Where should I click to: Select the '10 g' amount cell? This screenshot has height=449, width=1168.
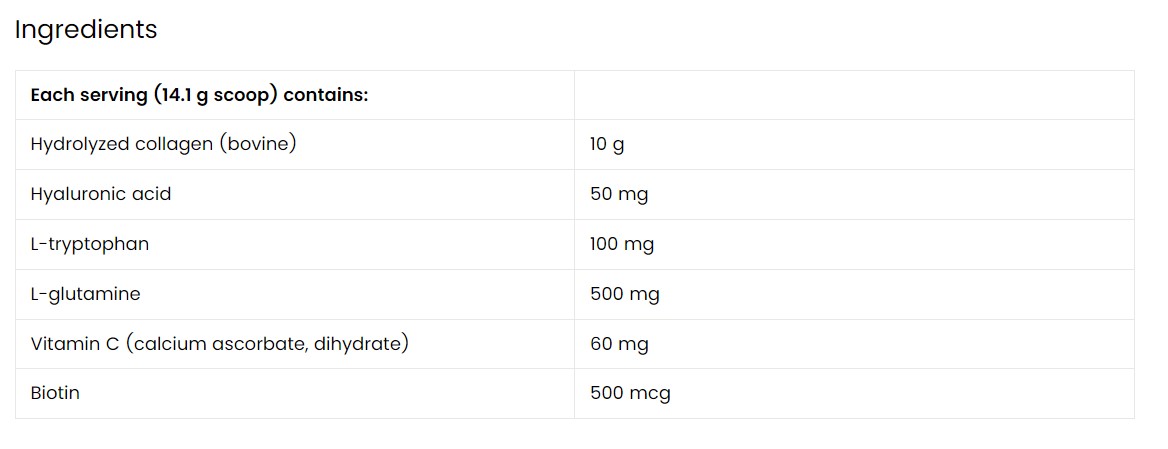click(x=607, y=145)
